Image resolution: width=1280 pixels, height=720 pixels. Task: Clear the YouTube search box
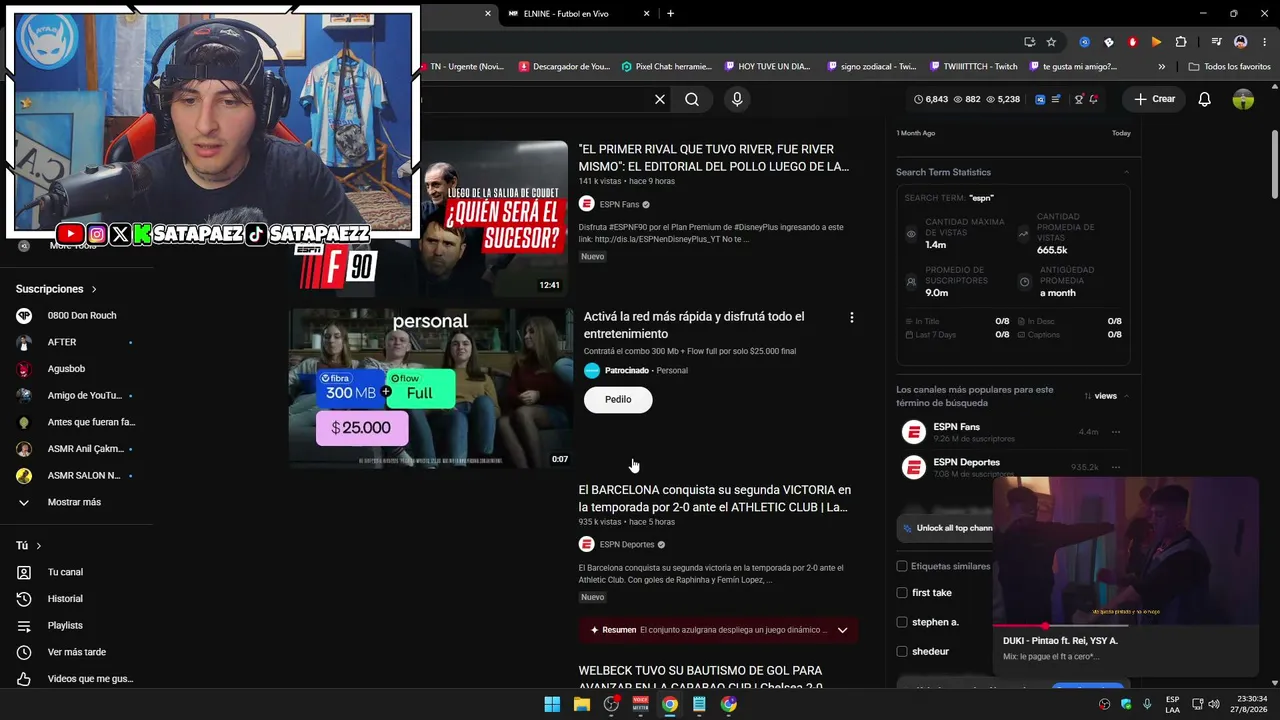click(660, 99)
